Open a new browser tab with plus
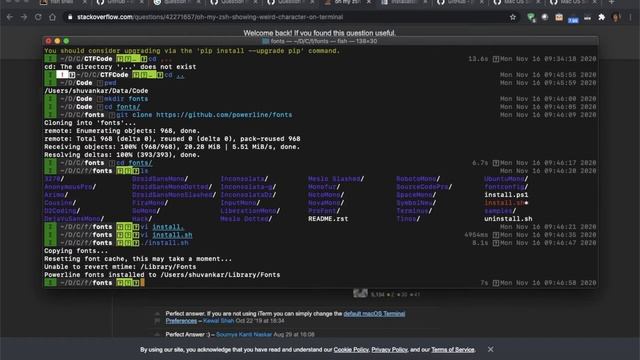This screenshot has height=360, width=640. click(611, 2)
